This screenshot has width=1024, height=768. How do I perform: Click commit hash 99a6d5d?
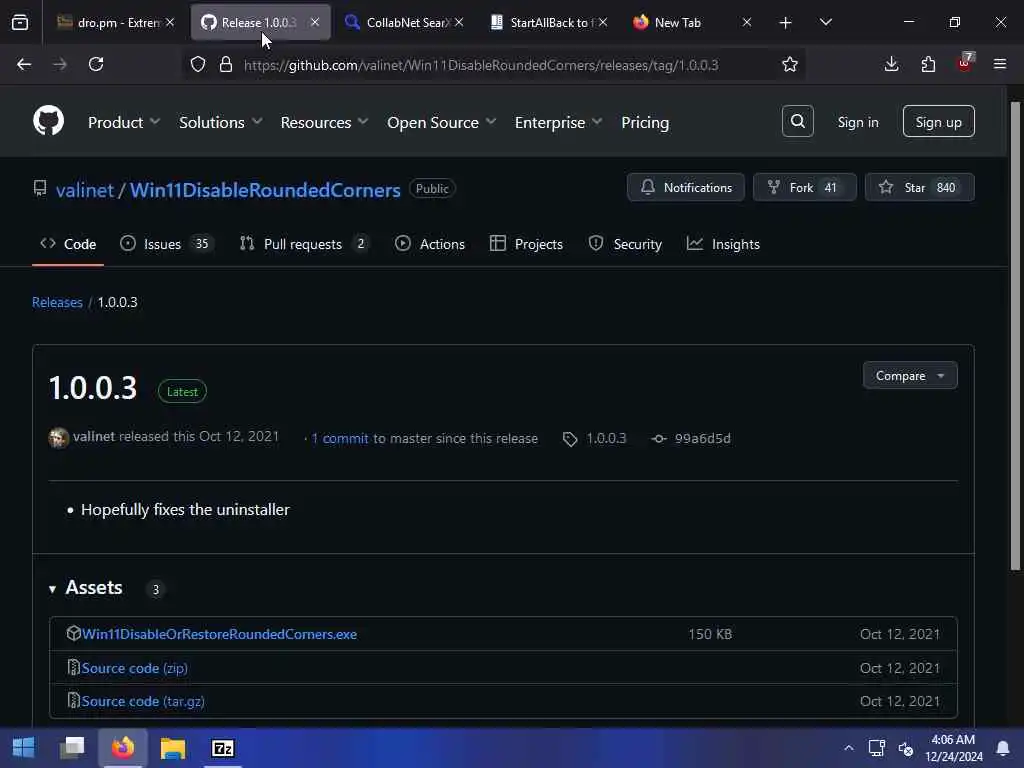[x=702, y=439]
